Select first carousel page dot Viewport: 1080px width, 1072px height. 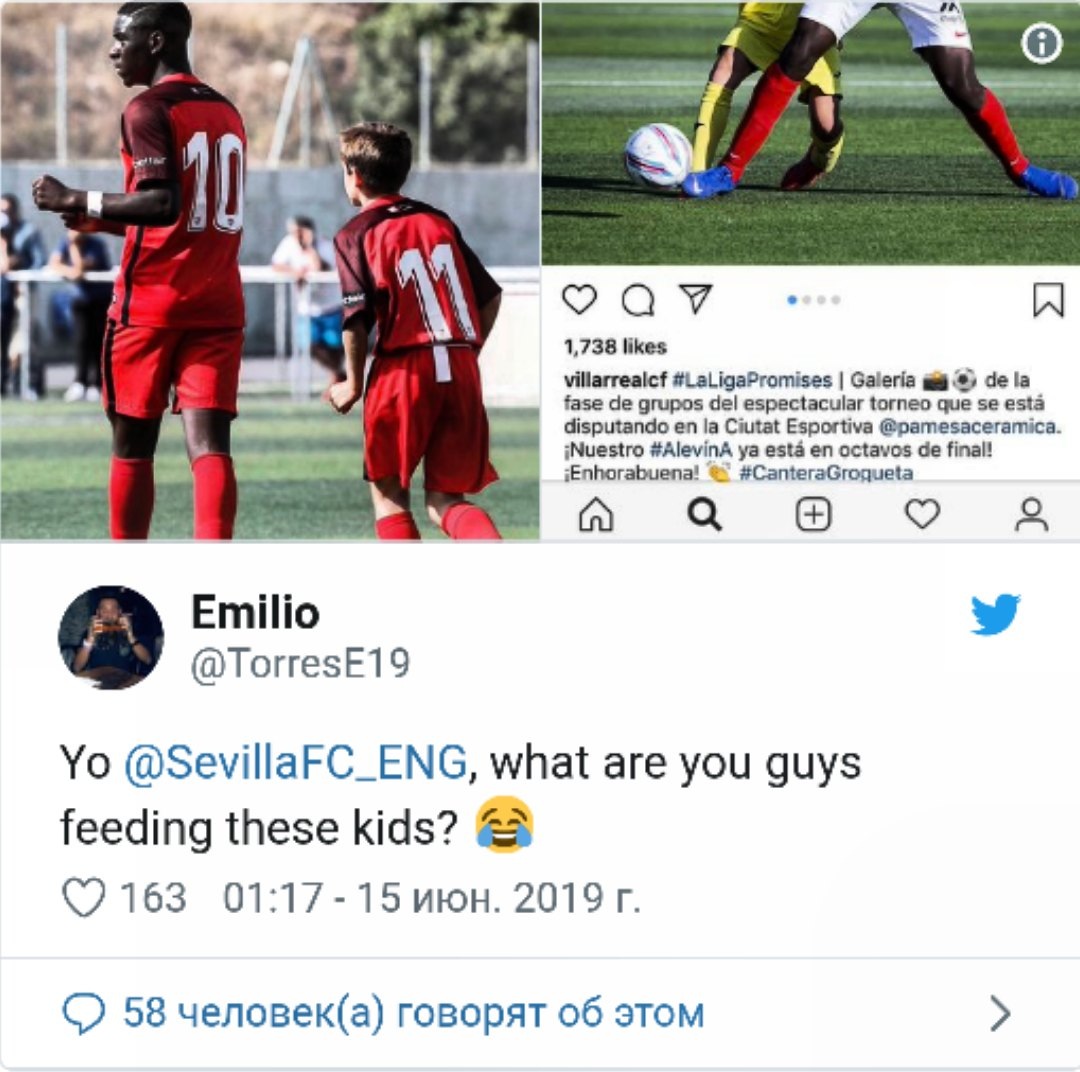[x=792, y=300]
